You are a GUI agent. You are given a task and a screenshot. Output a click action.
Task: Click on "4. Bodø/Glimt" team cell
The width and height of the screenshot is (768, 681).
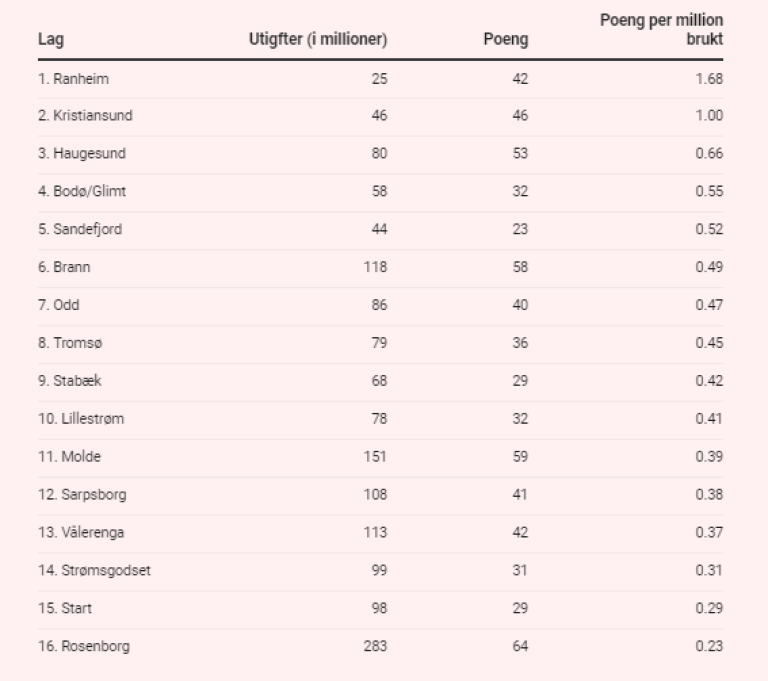point(82,192)
